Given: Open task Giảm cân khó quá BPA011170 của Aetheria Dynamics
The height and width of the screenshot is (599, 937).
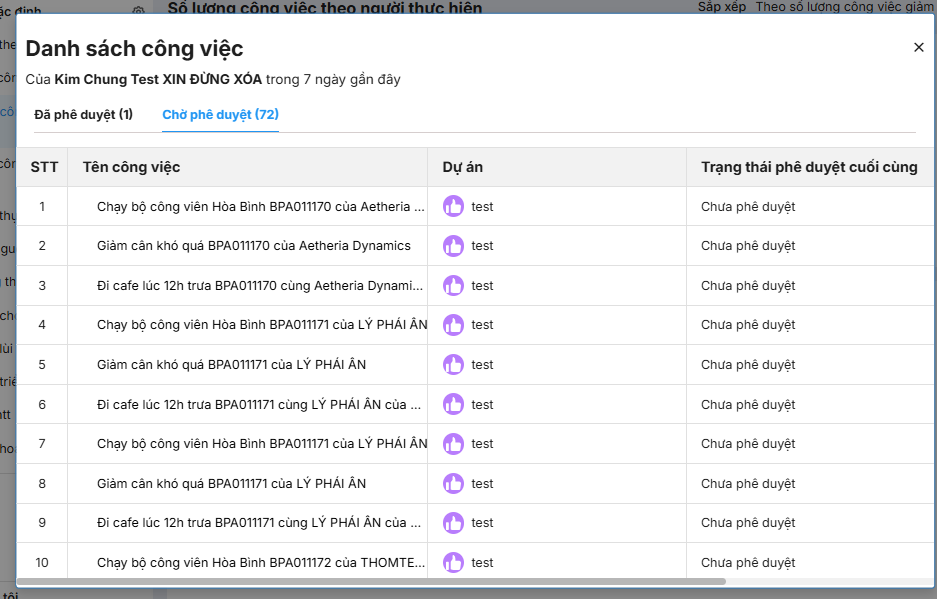Looking at the screenshot, I should (x=254, y=246).
